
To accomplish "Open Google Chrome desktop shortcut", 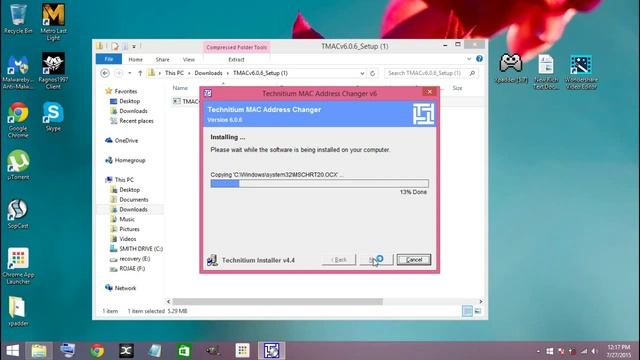I will click(18, 120).
